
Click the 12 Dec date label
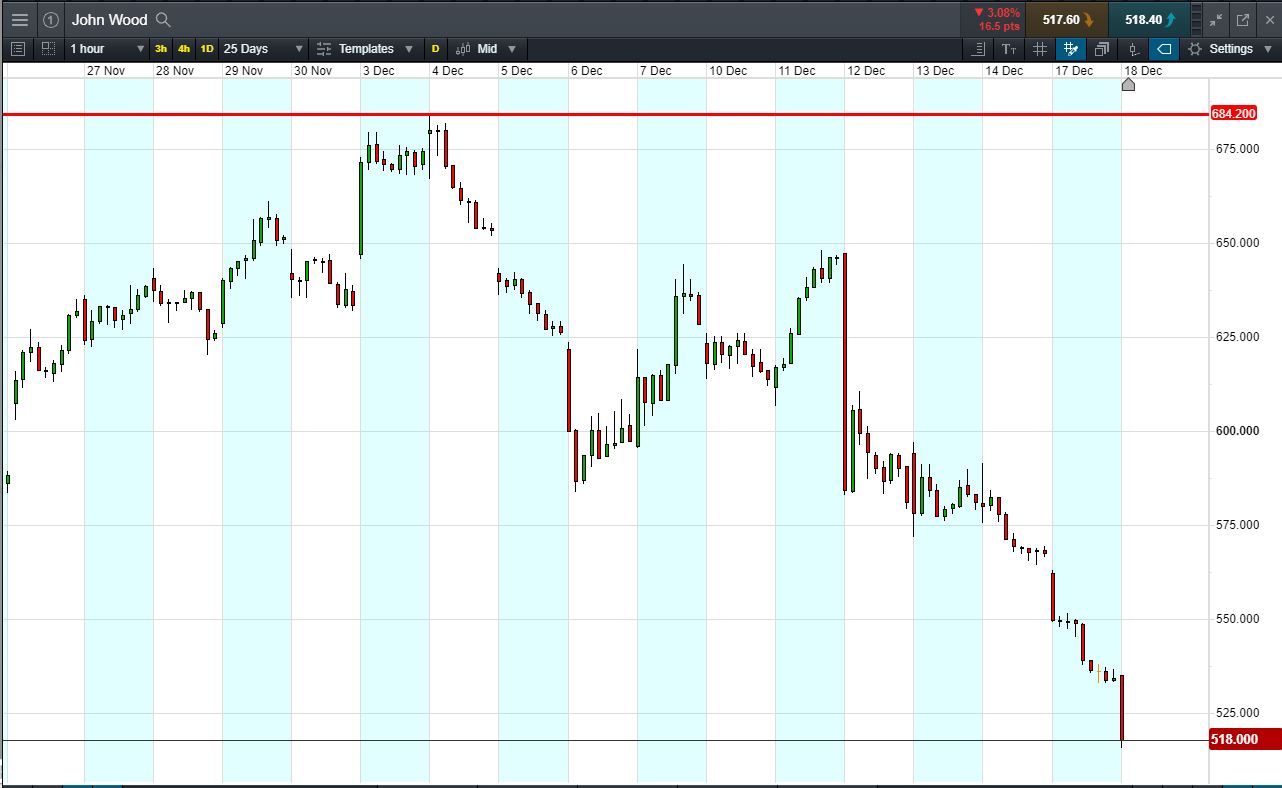866,71
